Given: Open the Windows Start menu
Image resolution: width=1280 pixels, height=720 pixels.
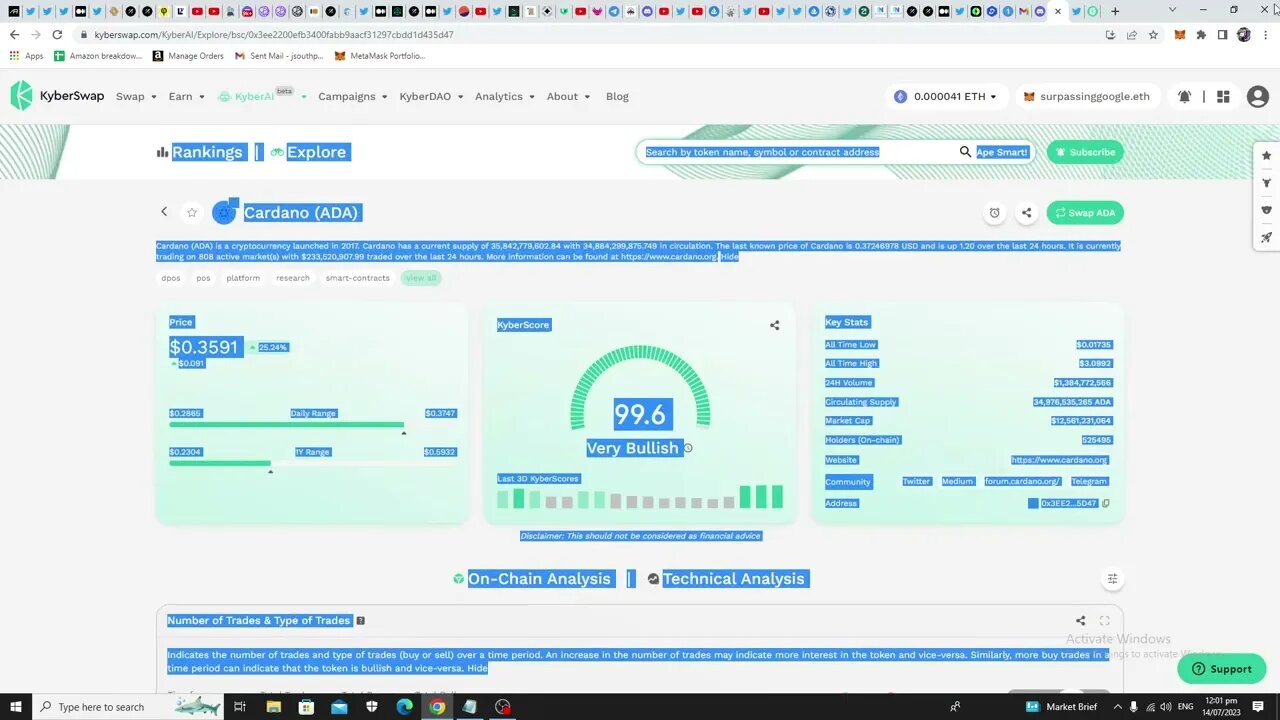Looking at the screenshot, I should 15,707.
